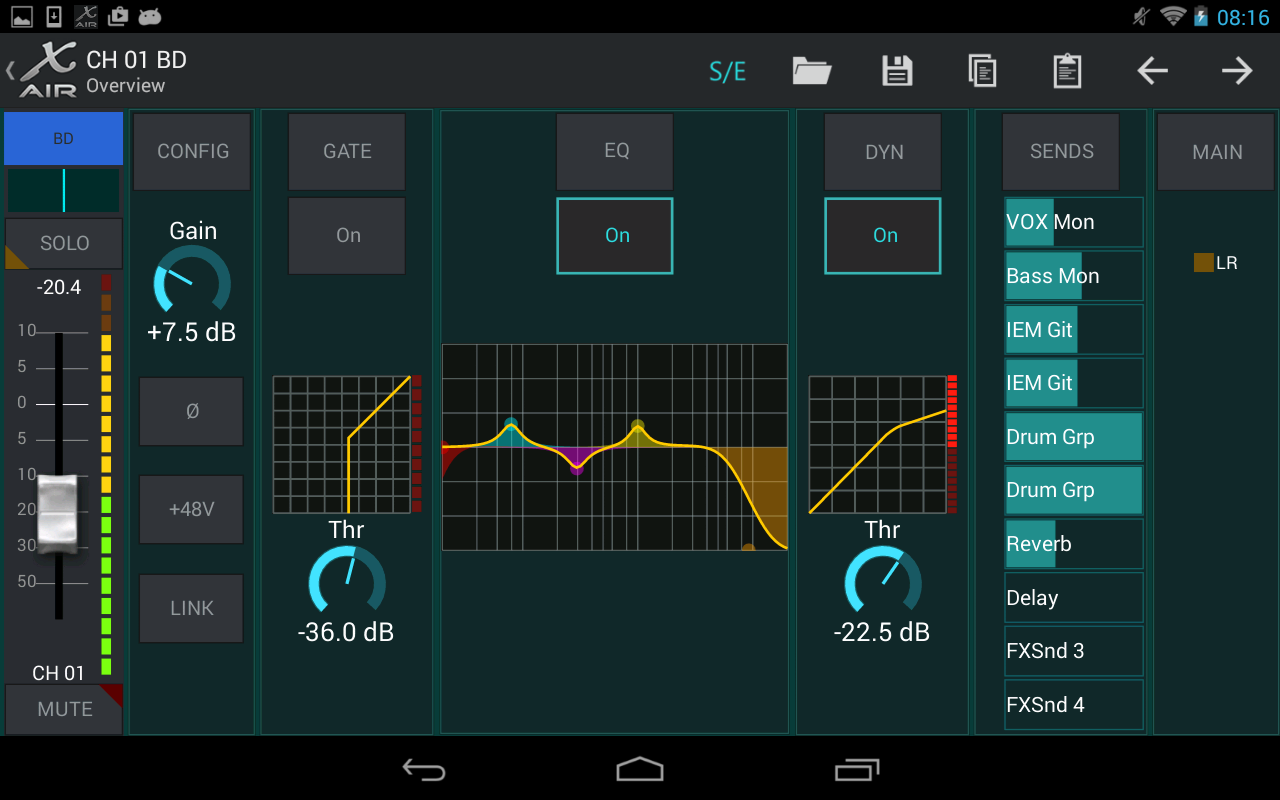Viewport: 1280px width, 800px height.
Task: Open the SENDS detail view
Action: coord(1060,151)
